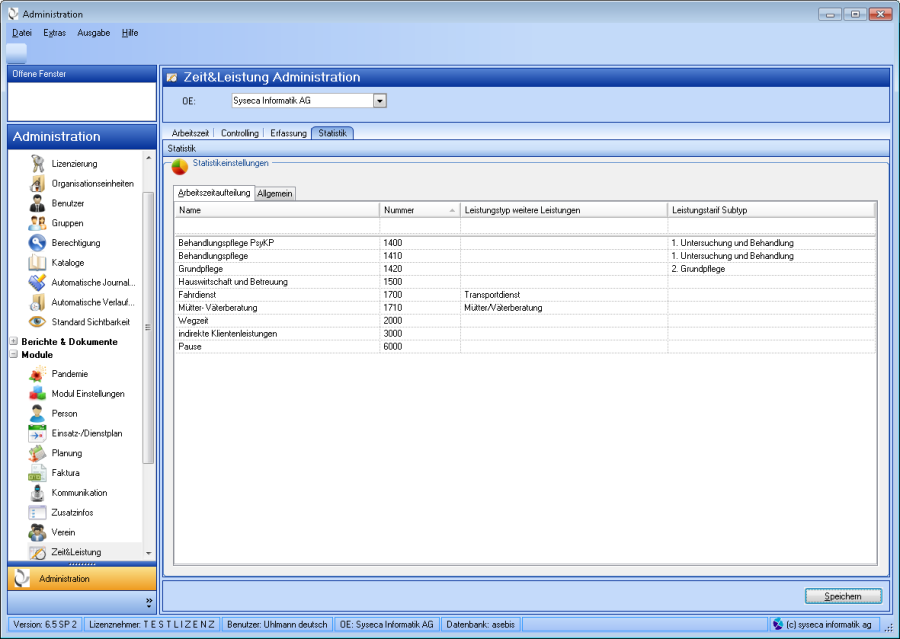Viewport: 900px width, 639px height.
Task: Select the Berechtigung icon
Action: tap(37, 243)
